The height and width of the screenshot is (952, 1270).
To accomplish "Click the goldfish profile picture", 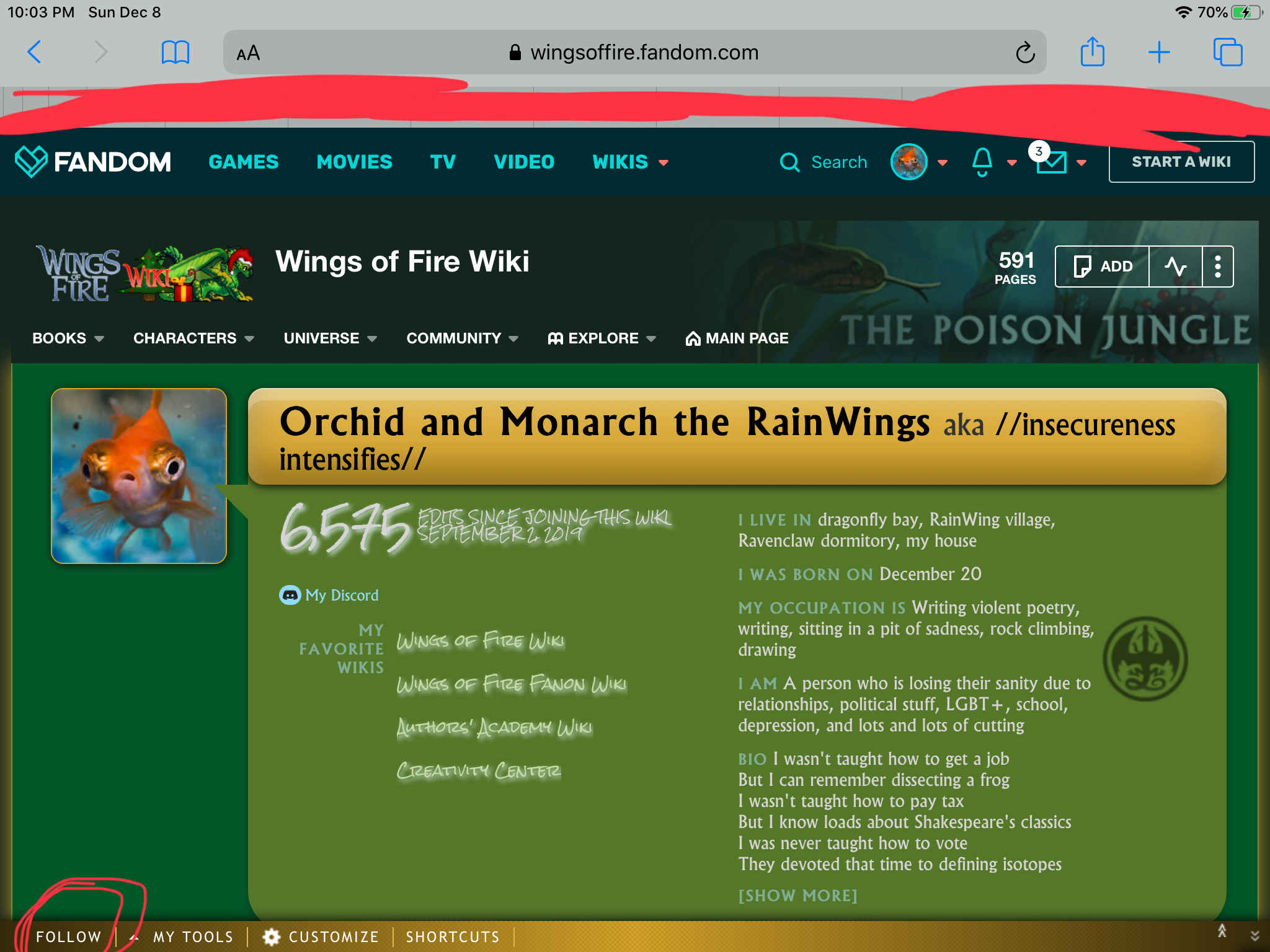I will [x=139, y=476].
